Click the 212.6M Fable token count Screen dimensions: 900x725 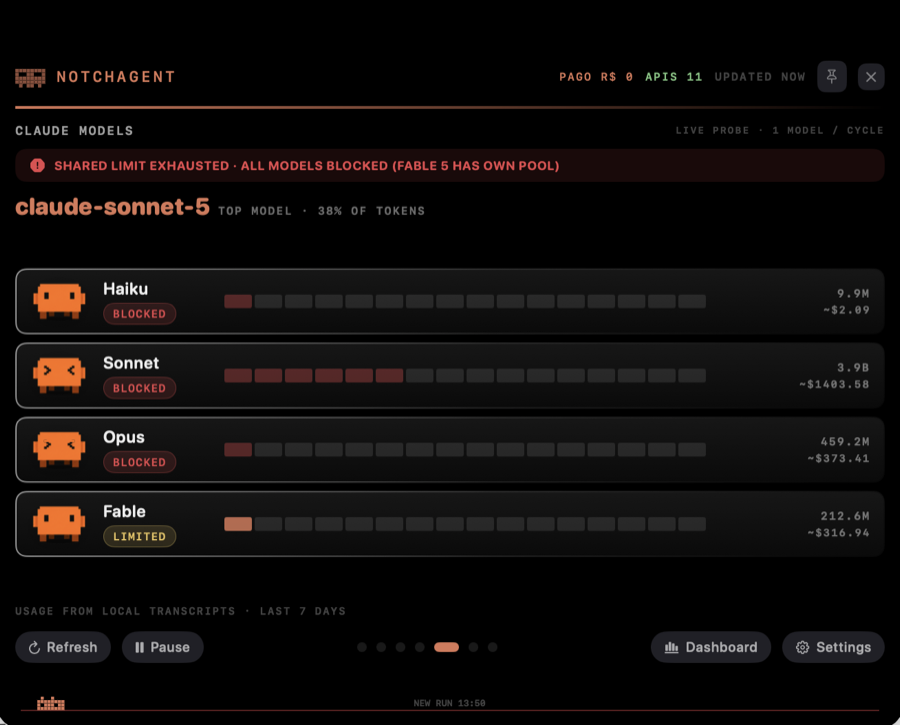click(x=844, y=516)
